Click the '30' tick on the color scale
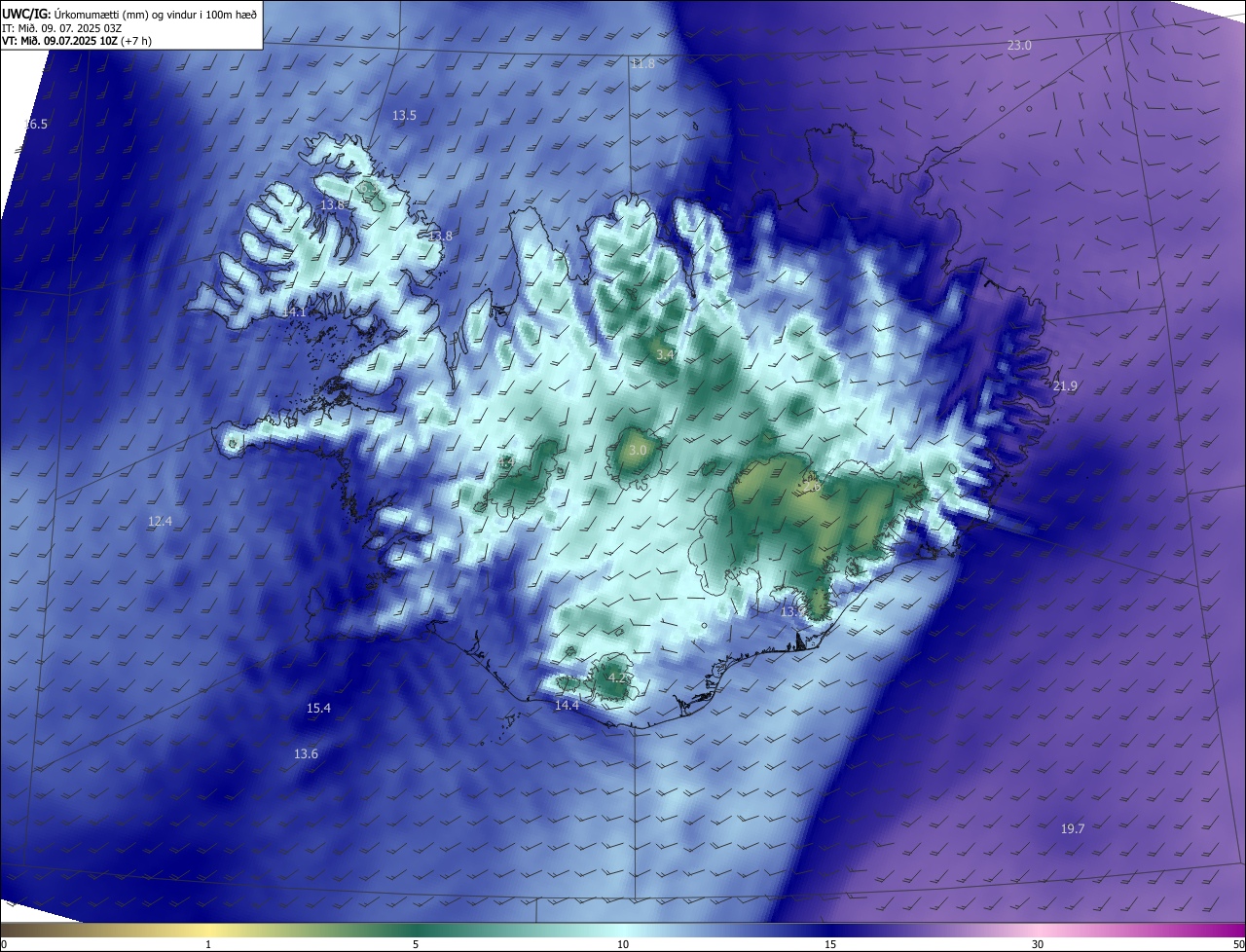The width and height of the screenshot is (1246, 952). coord(1038,944)
